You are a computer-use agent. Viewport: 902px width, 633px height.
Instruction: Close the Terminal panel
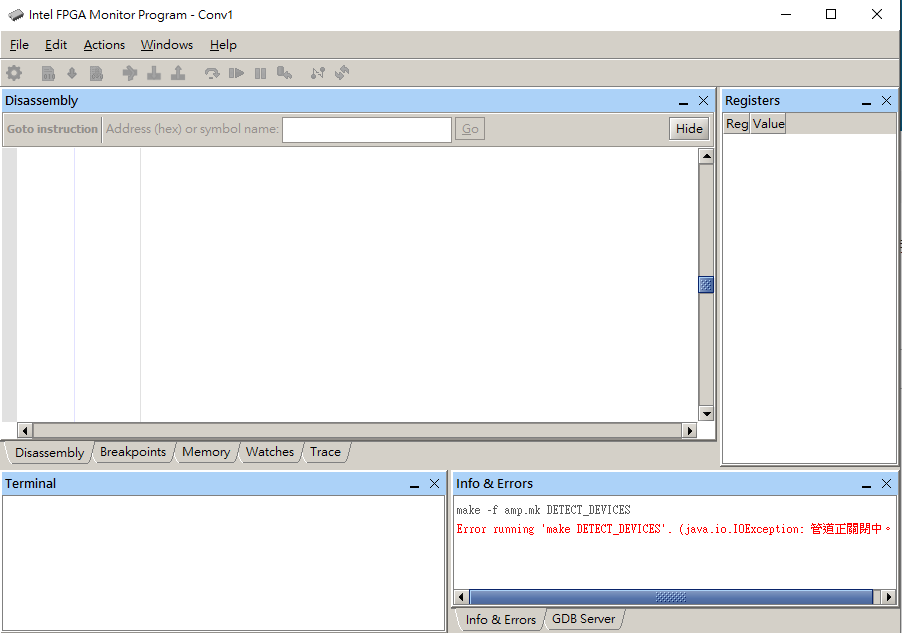point(434,484)
